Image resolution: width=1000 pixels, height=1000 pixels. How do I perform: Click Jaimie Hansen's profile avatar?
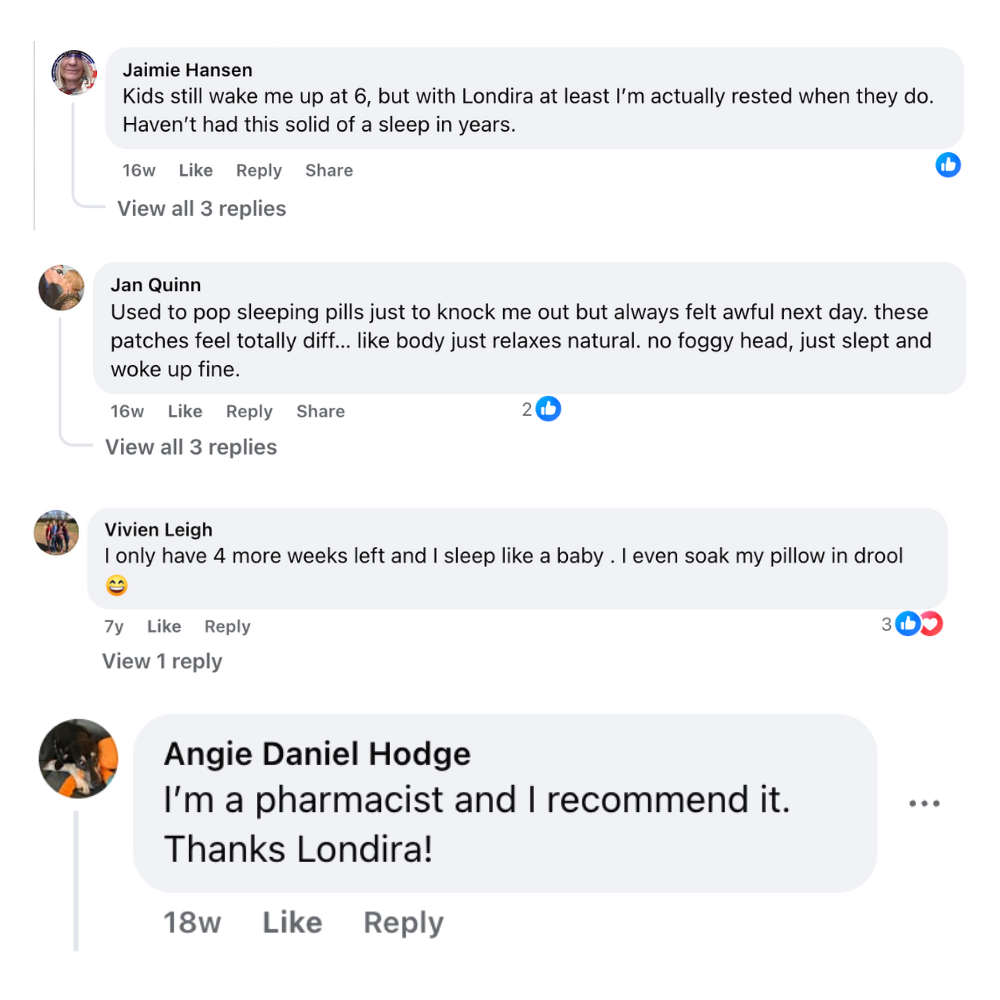tap(74, 72)
